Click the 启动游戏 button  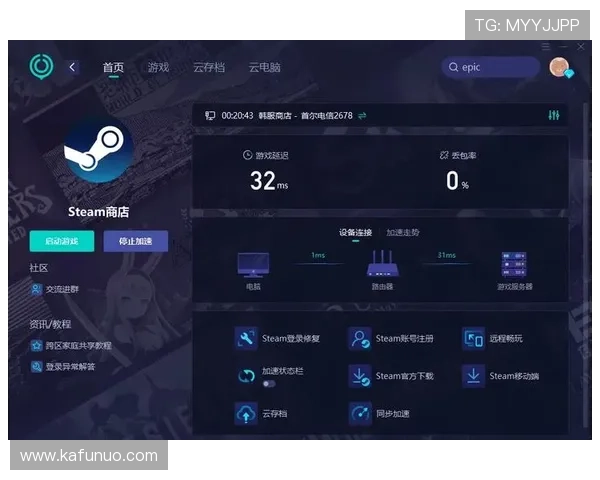tap(62, 241)
